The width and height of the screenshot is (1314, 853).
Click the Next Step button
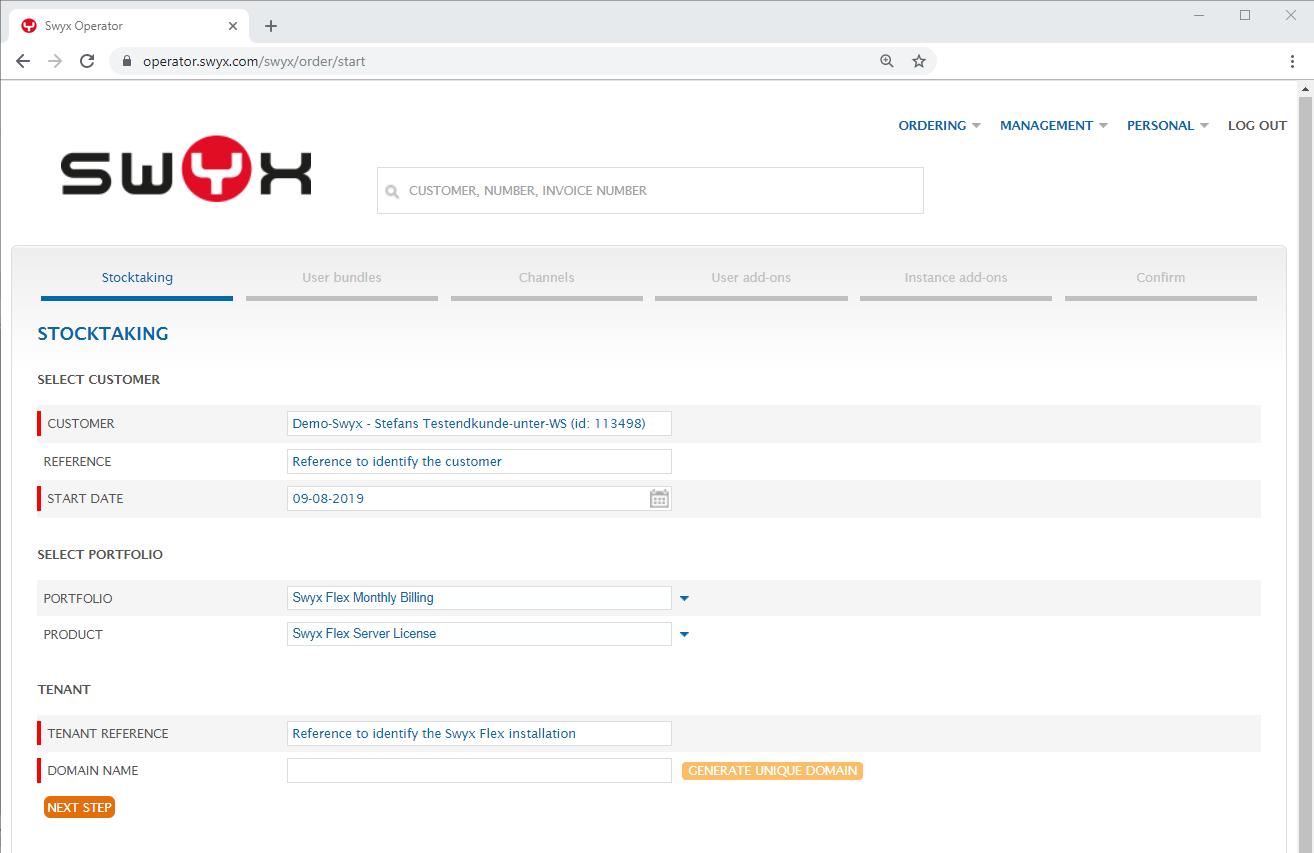click(79, 807)
